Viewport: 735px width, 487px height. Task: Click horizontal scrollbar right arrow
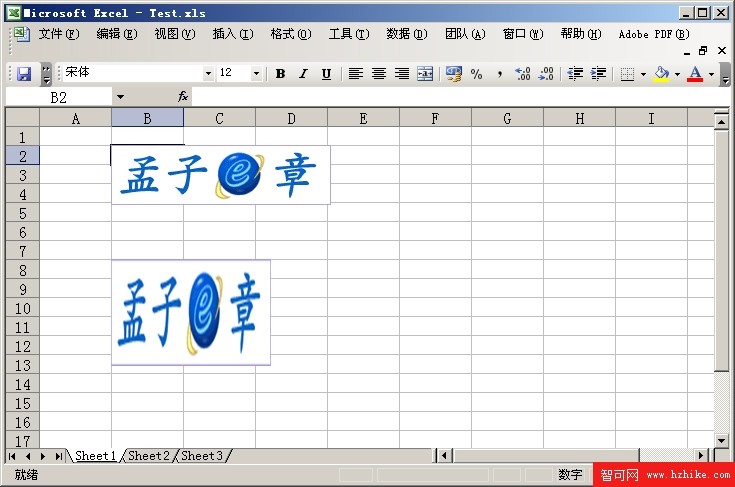pyautogui.click(x=701, y=455)
